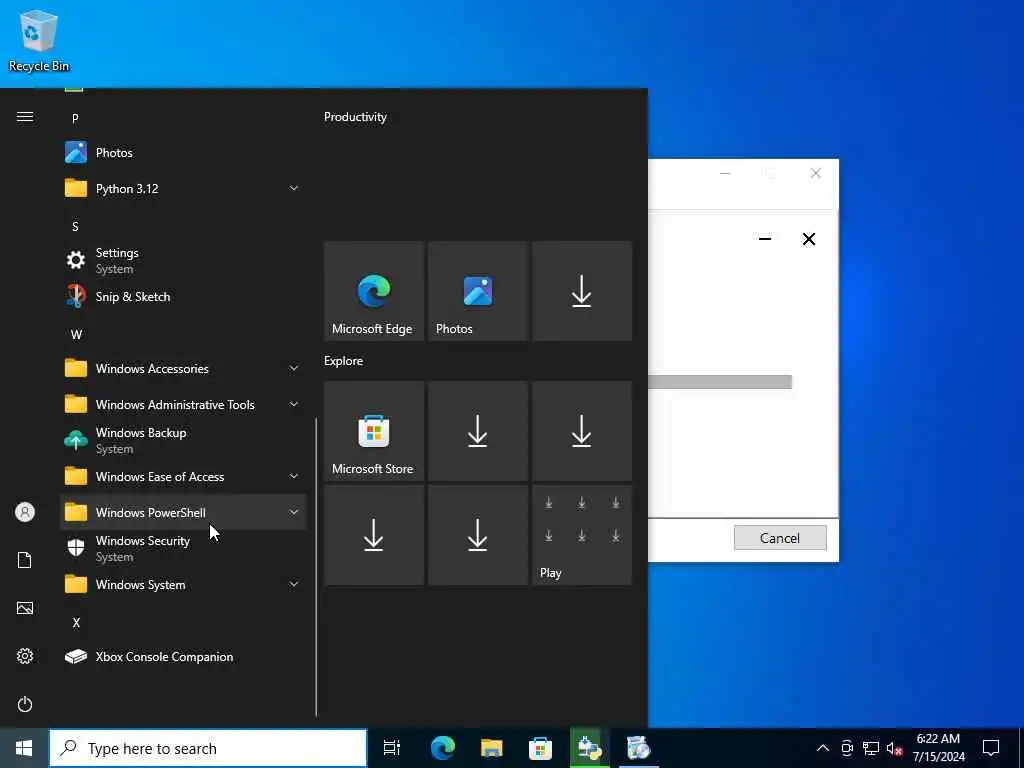Click the installer app icon on the taskbar

click(x=590, y=748)
